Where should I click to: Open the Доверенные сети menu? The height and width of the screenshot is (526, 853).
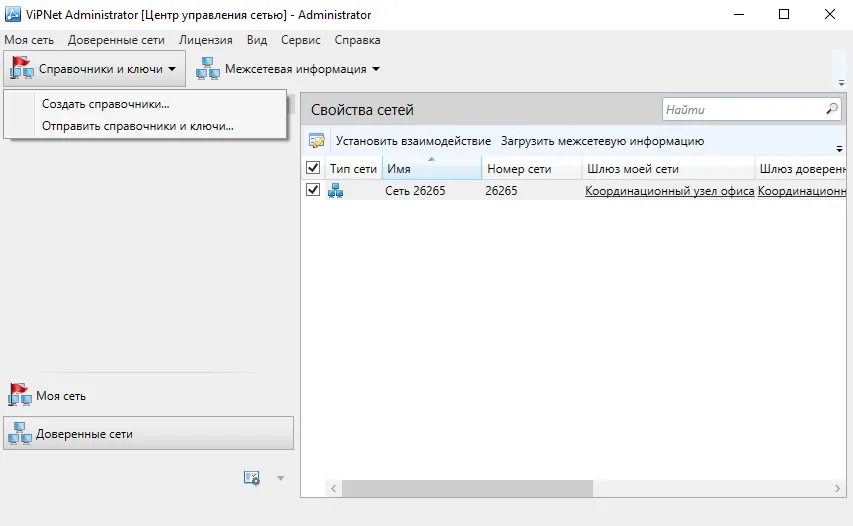click(x=116, y=40)
